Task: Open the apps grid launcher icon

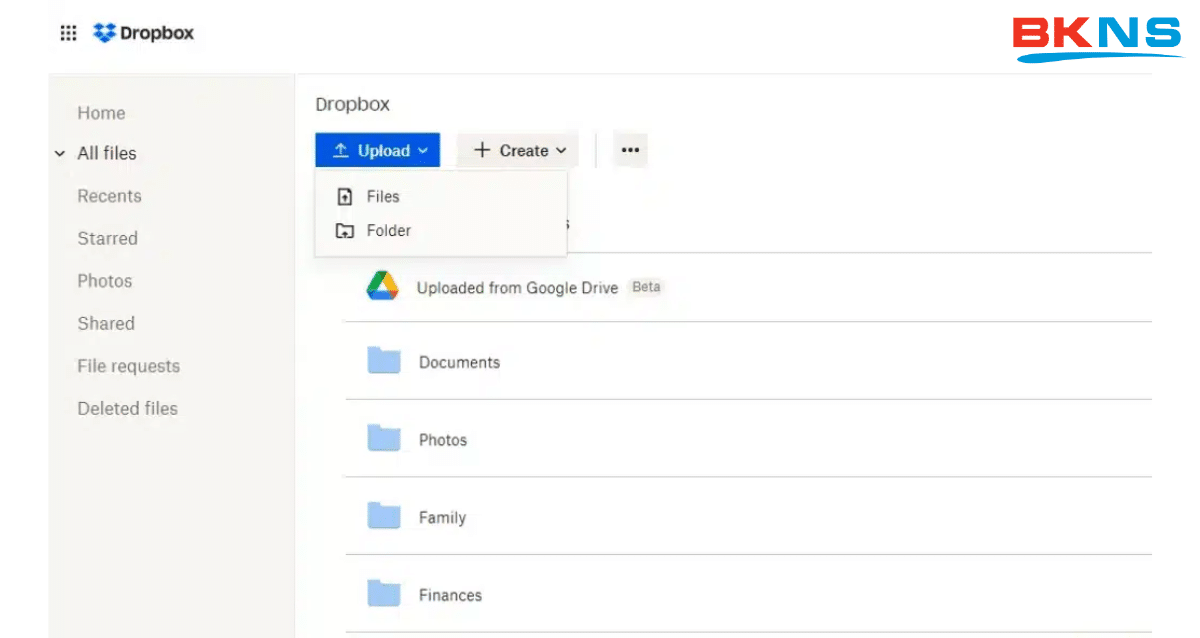Action: coord(68,33)
